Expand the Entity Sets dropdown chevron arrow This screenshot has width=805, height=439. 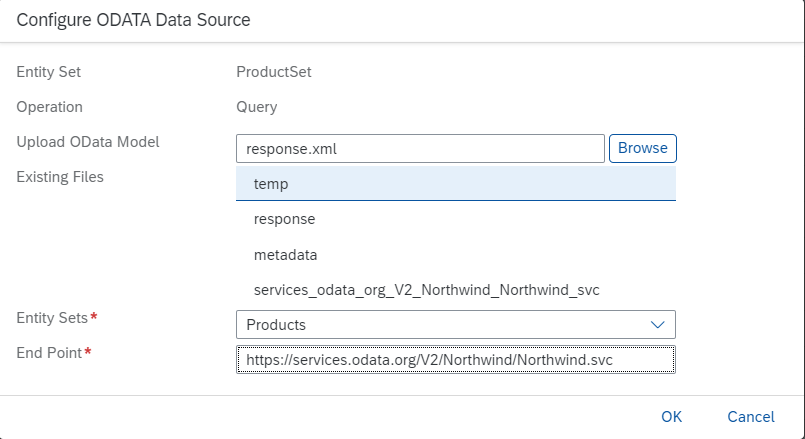point(657,325)
